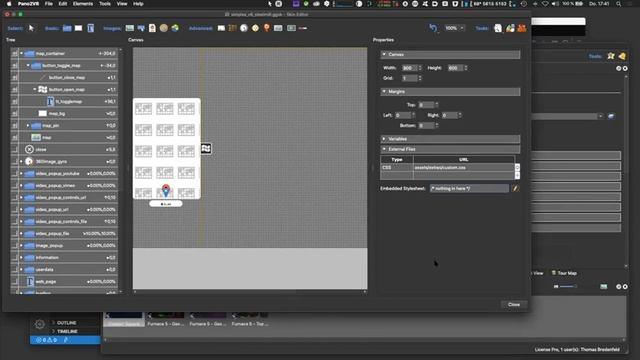640x360 pixels.
Task: Add the round brown Images icon
Action: (164, 28)
